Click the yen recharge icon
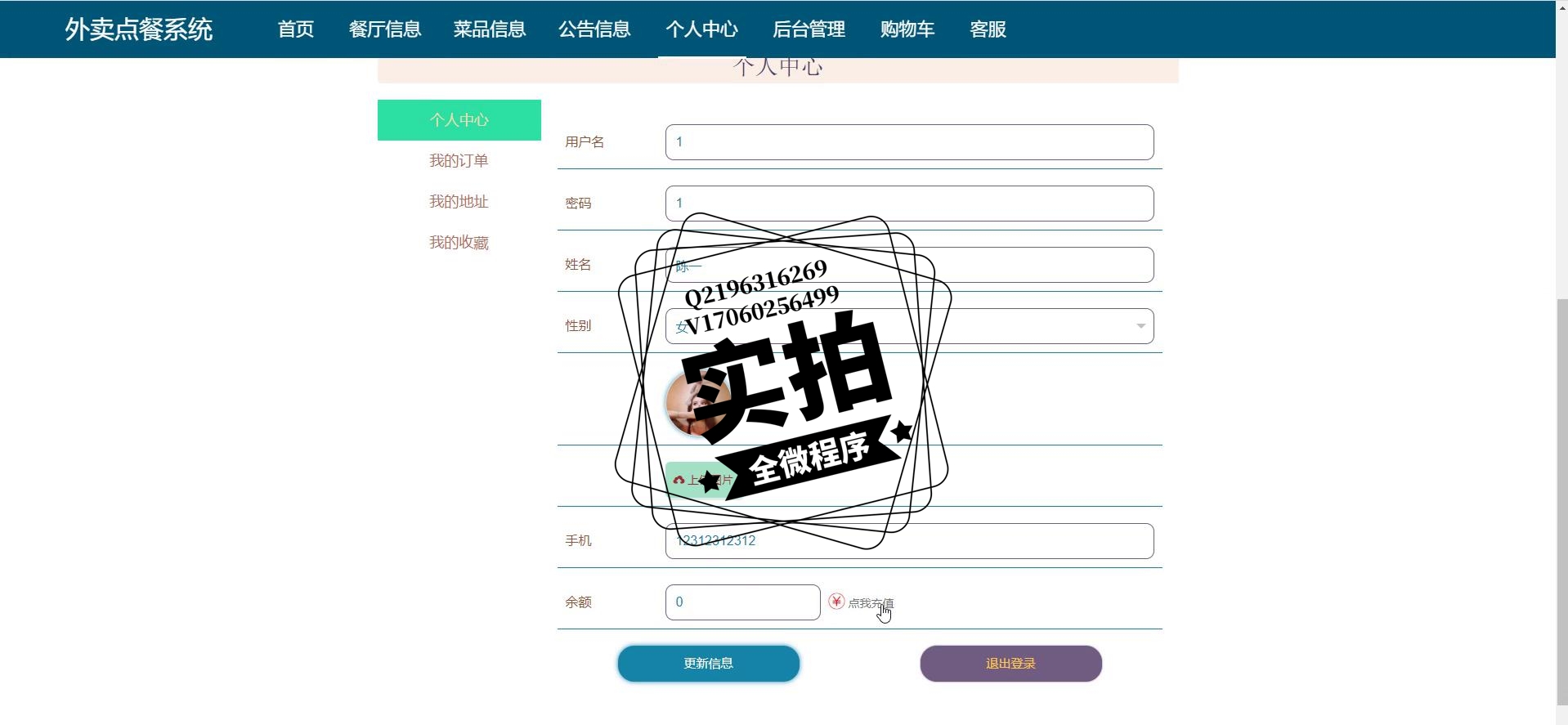1568x725 pixels. (836, 602)
